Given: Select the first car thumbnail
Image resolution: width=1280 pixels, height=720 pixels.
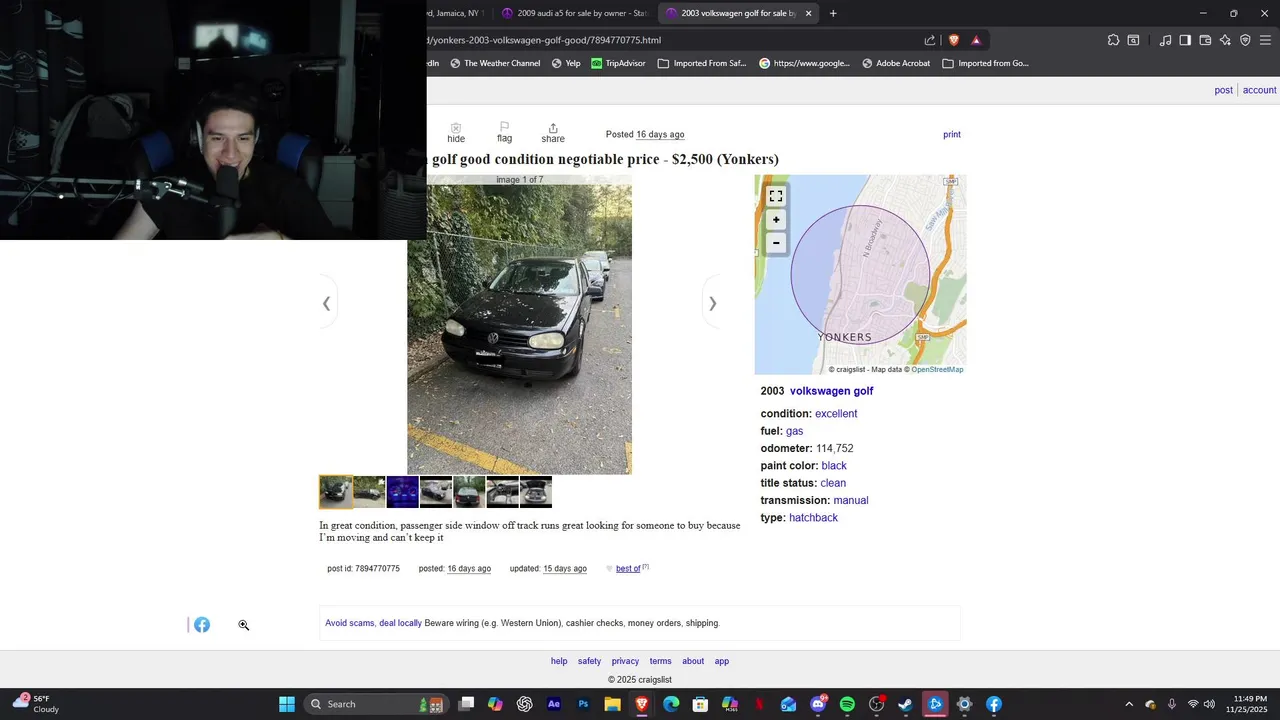Looking at the screenshot, I should tap(336, 492).
